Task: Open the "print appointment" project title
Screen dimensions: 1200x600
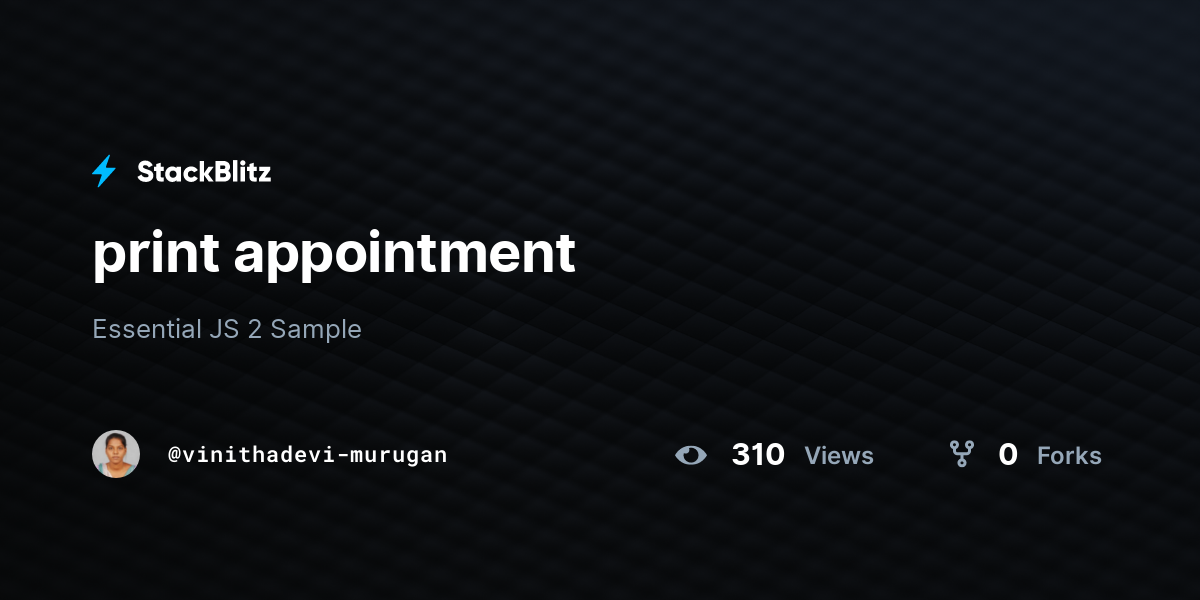Action: click(334, 254)
